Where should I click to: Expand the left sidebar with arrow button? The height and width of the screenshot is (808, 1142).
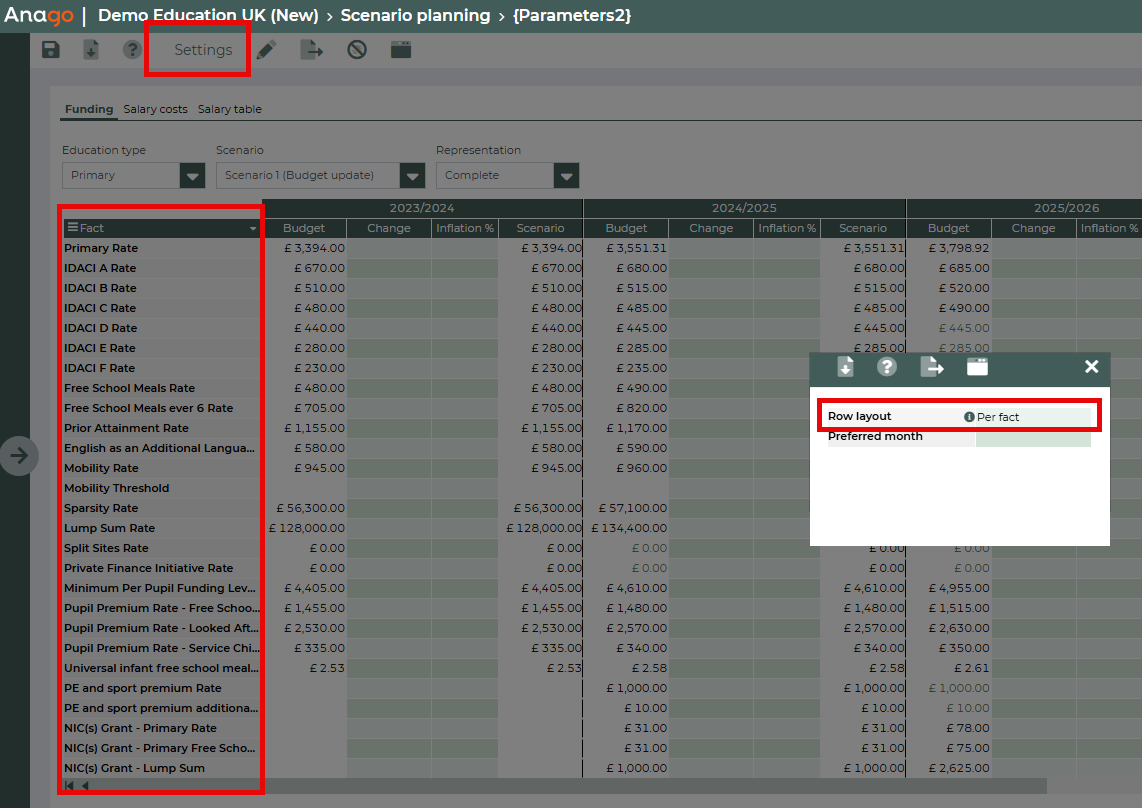[19, 456]
